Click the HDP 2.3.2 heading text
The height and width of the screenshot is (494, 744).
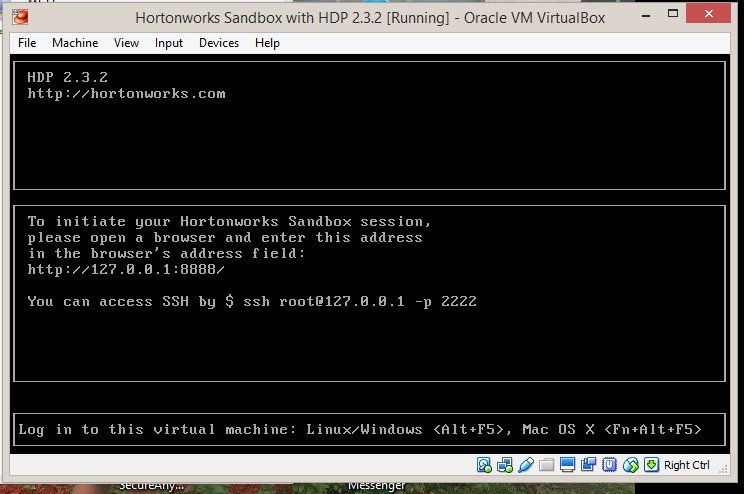(67, 77)
